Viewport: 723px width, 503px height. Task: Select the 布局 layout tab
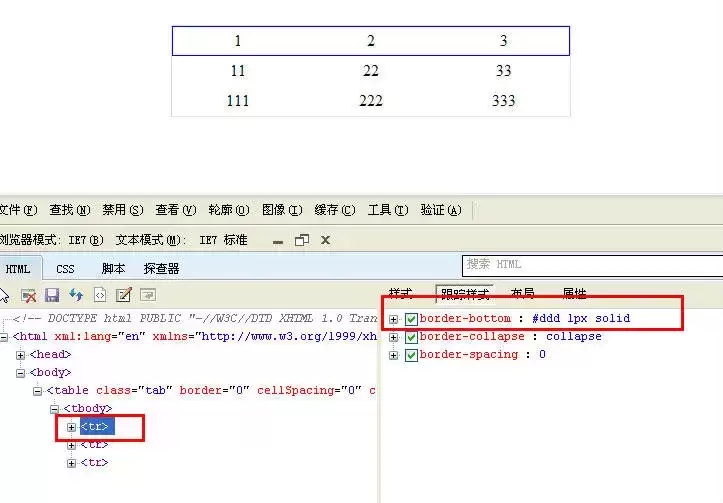pyautogui.click(x=522, y=293)
